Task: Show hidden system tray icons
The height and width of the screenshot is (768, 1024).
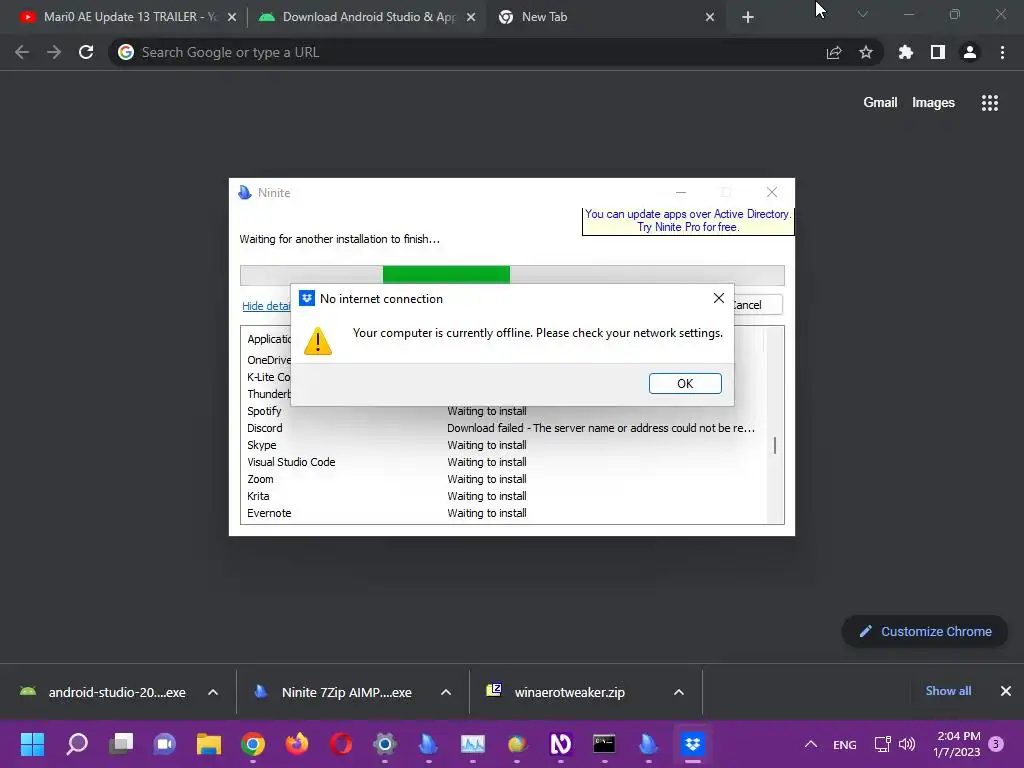Action: [x=810, y=744]
